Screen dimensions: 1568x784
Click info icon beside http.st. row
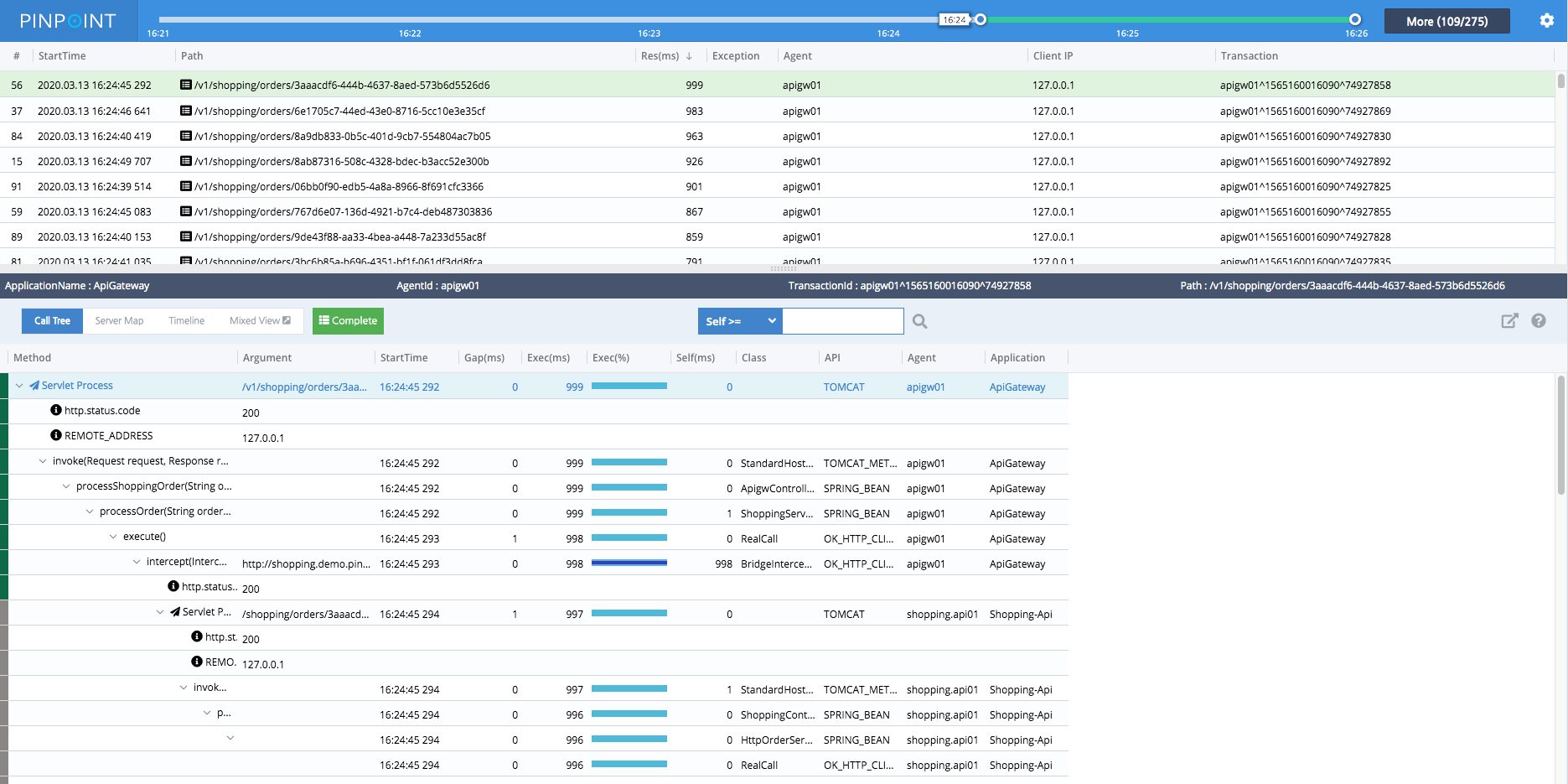point(197,636)
